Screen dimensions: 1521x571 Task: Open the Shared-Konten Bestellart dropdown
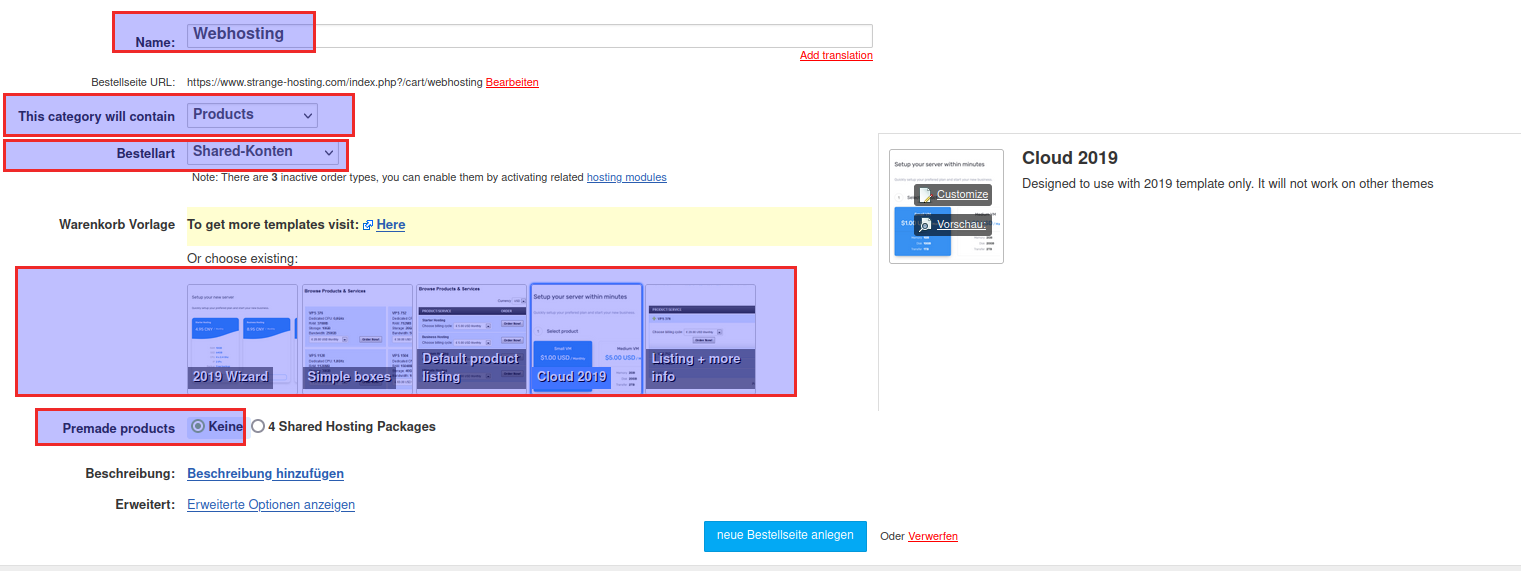click(x=263, y=152)
